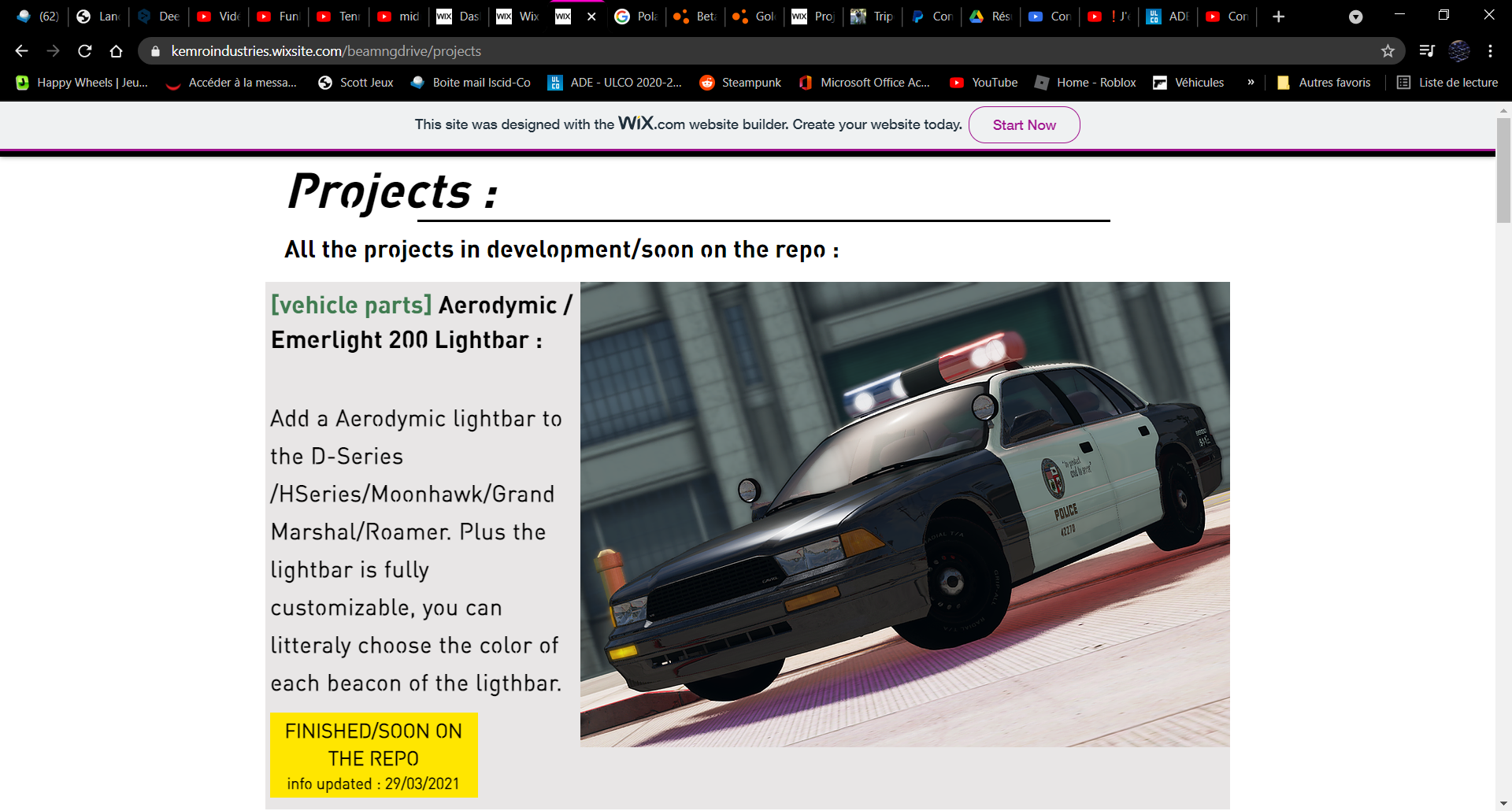The height and width of the screenshot is (811, 1512).
Task: Bookmark this page with the star
Action: tap(1388, 51)
